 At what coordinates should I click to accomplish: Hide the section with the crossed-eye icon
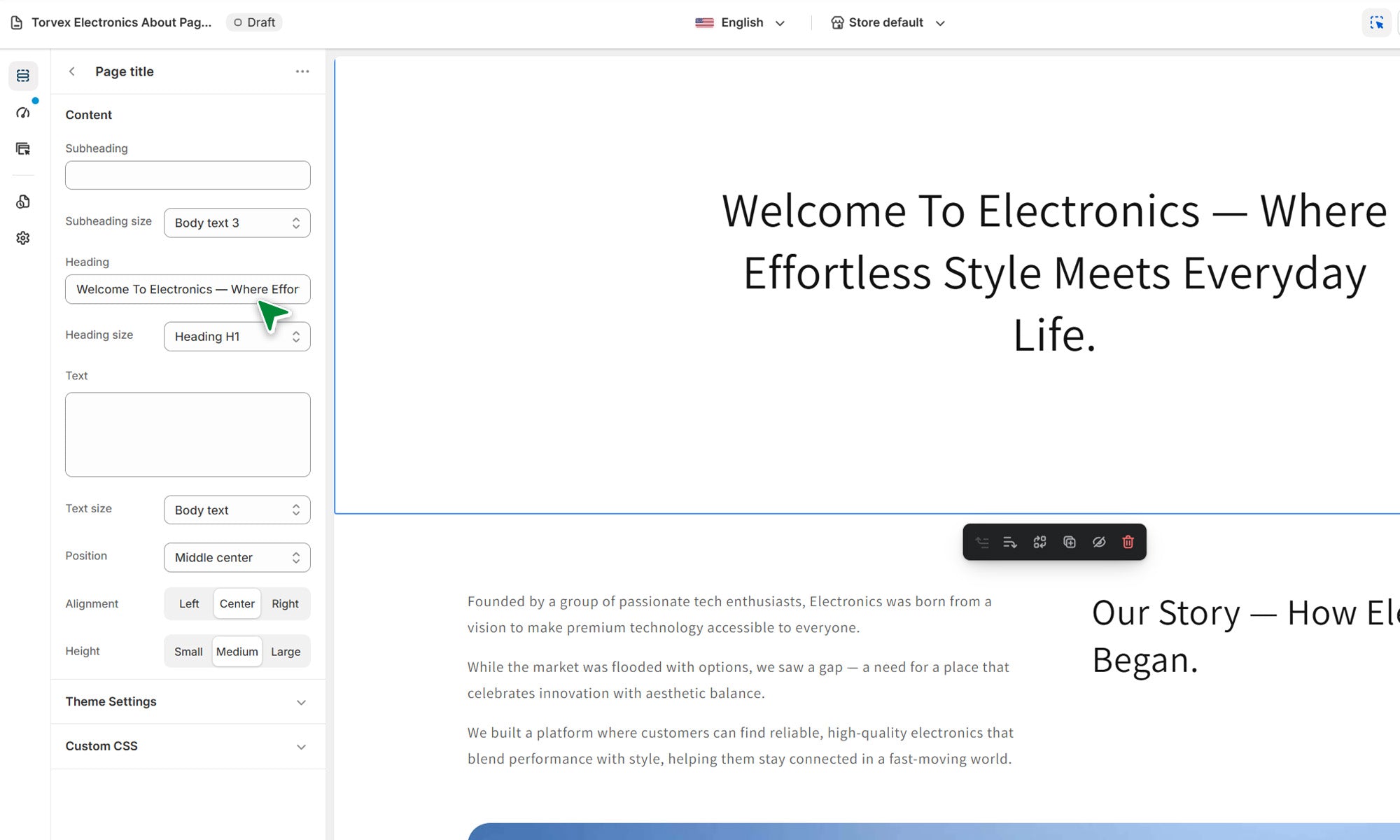(x=1098, y=542)
